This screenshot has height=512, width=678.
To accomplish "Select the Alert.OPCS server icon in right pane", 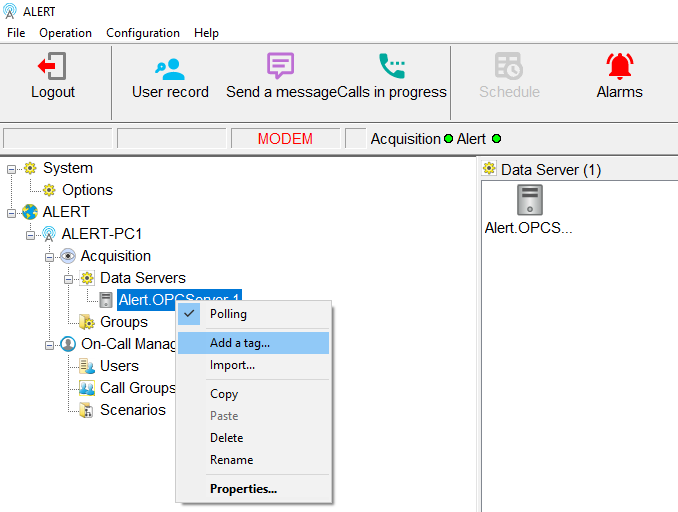I will tap(529, 200).
